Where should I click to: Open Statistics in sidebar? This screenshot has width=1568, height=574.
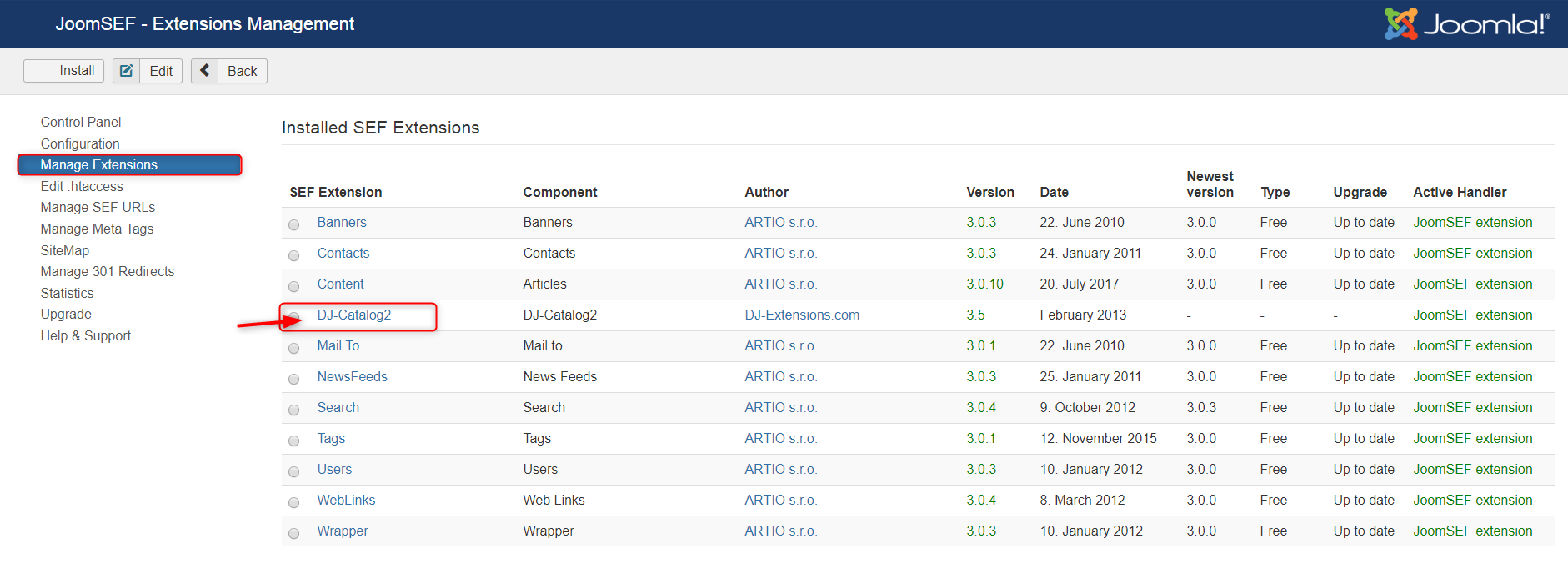point(67,293)
